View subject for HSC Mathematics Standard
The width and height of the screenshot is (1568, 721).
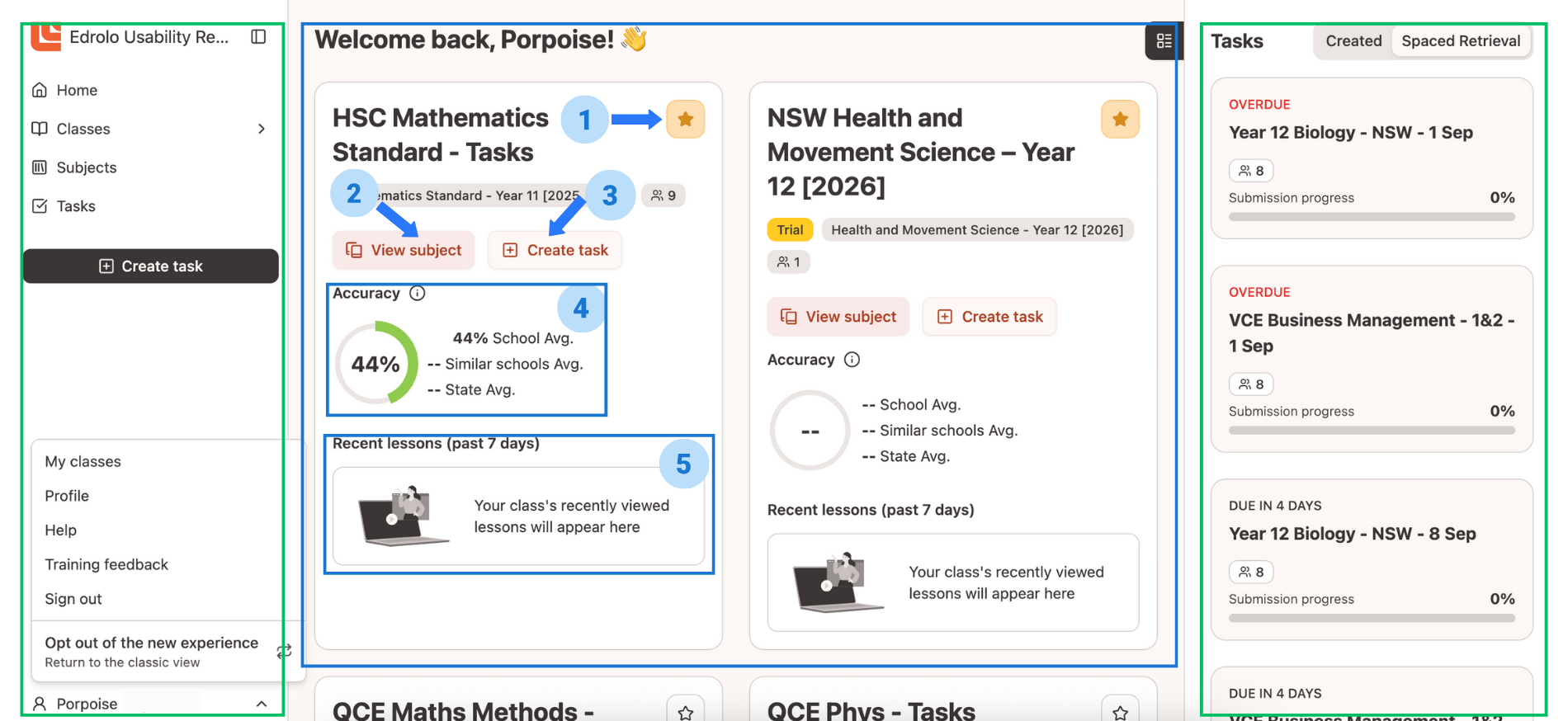404,250
